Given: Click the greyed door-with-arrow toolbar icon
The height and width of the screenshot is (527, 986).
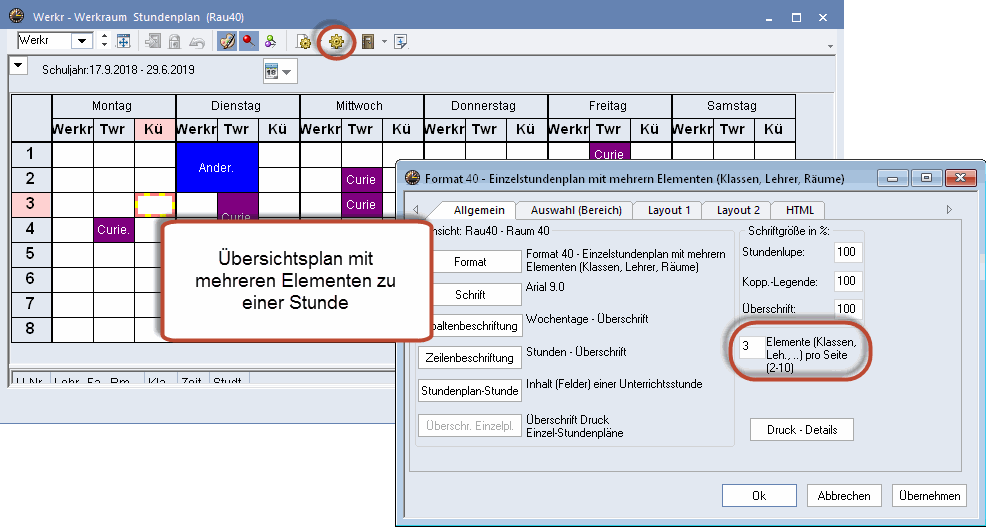Looking at the screenshot, I should pyautogui.click(x=152, y=42).
